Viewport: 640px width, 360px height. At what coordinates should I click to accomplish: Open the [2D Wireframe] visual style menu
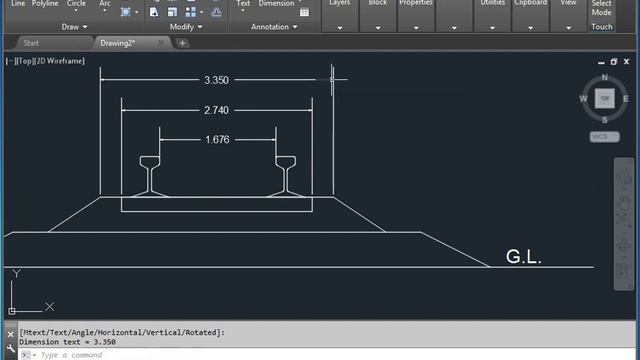click(60, 61)
